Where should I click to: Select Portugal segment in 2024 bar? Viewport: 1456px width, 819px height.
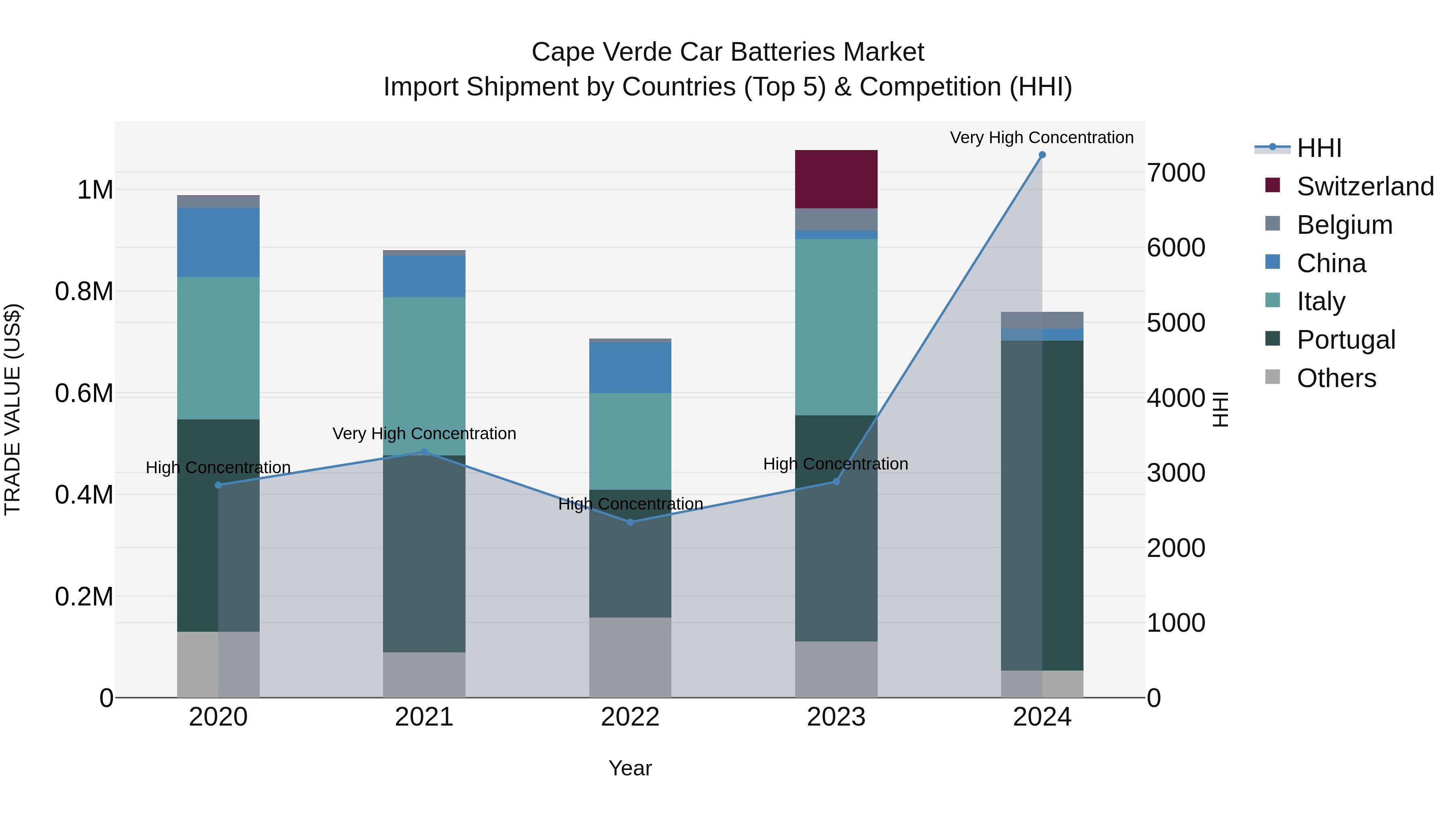pos(1042,506)
